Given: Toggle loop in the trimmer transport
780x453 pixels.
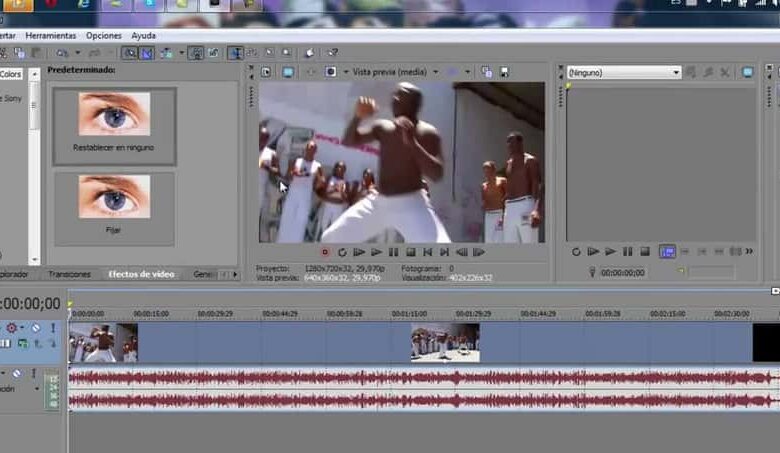Looking at the screenshot, I should click(x=576, y=252).
